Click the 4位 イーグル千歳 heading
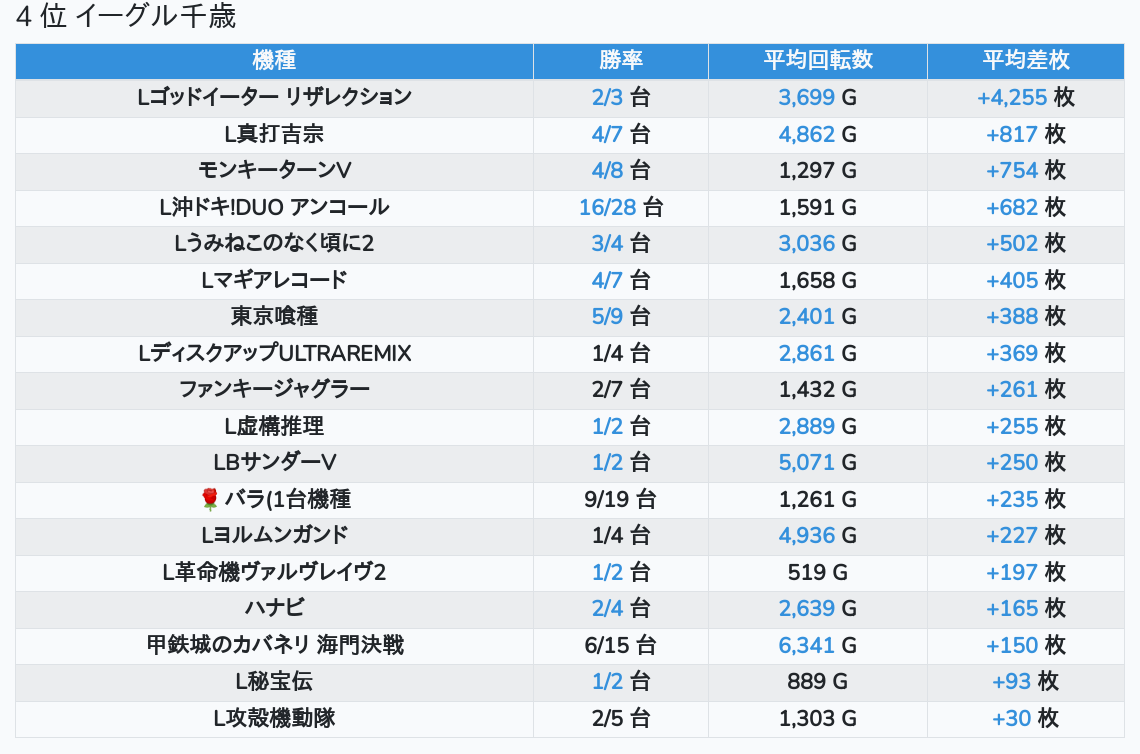The height and width of the screenshot is (754, 1140). [x=126, y=17]
